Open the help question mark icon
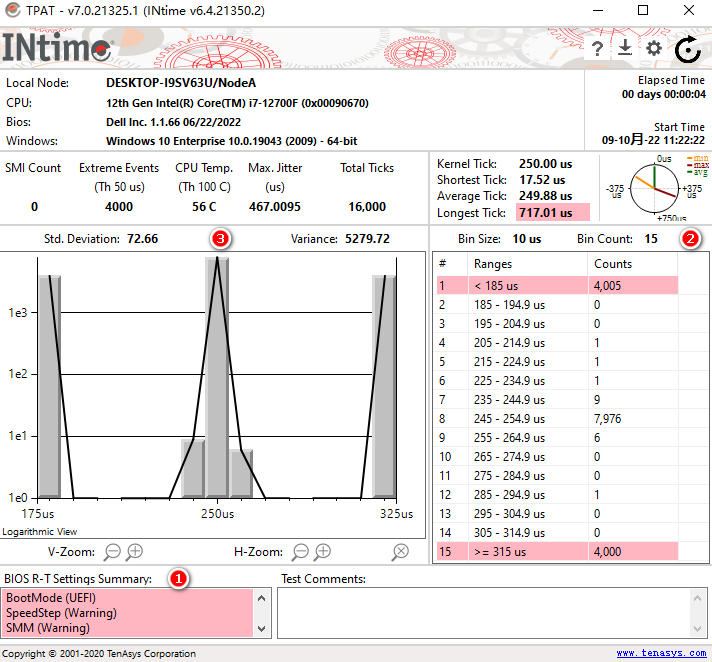The height and width of the screenshot is (662, 712). pos(598,48)
